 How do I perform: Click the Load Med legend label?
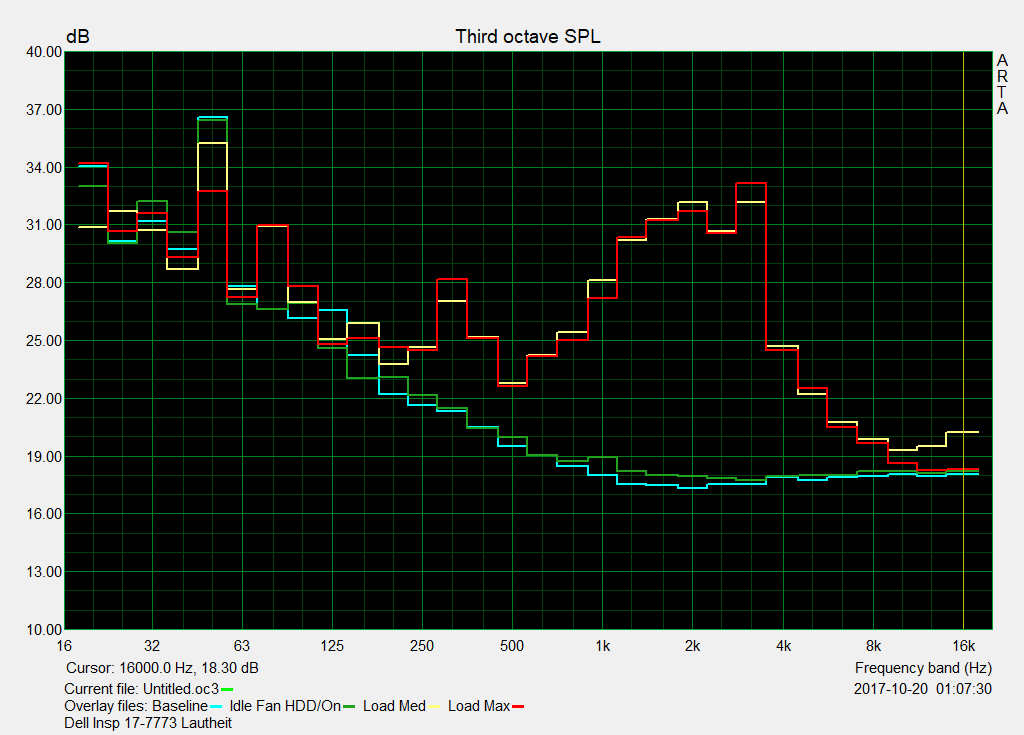point(394,706)
